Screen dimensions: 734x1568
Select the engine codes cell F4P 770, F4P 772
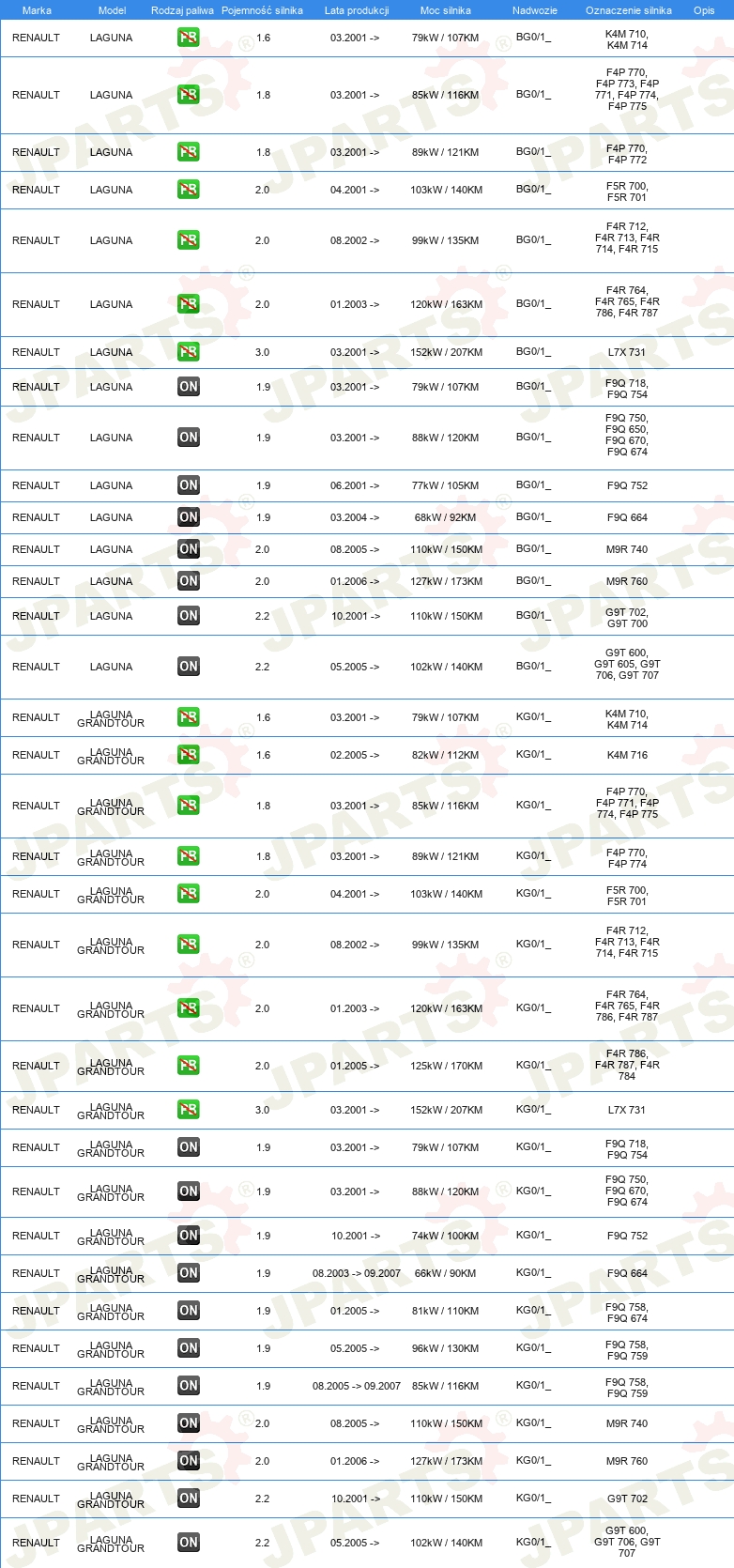(x=627, y=154)
